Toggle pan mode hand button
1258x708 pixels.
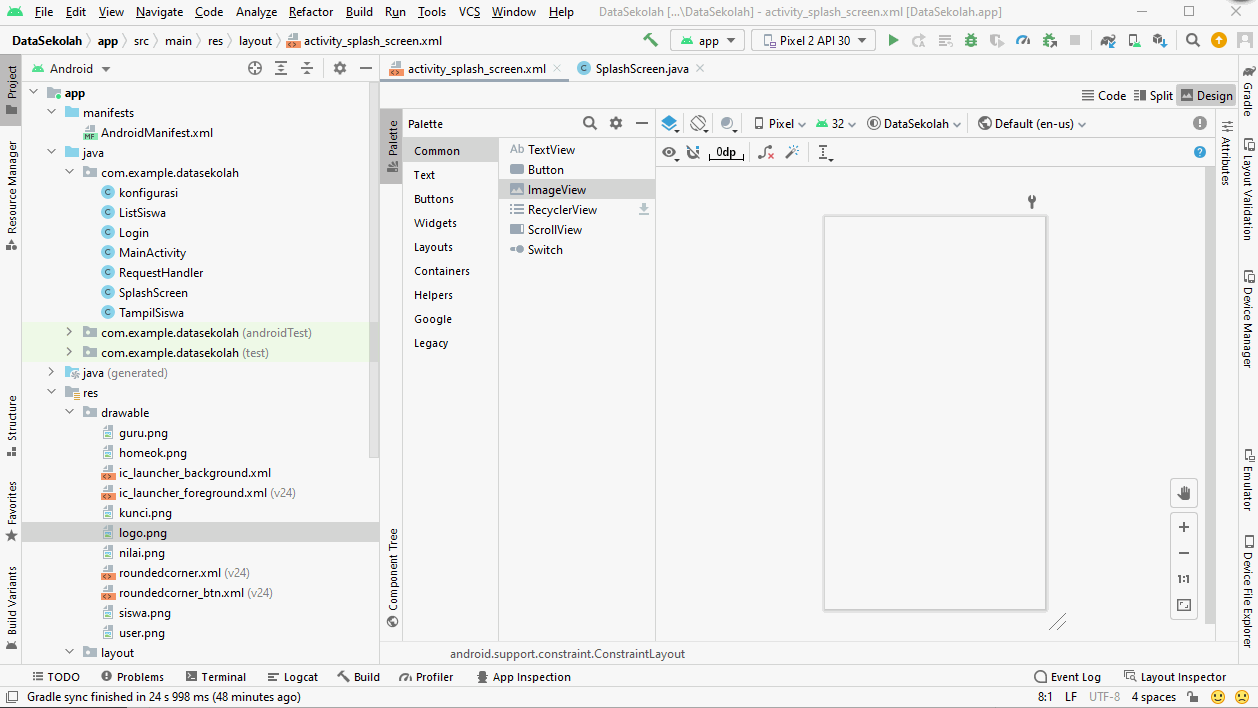pos(1184,493)
